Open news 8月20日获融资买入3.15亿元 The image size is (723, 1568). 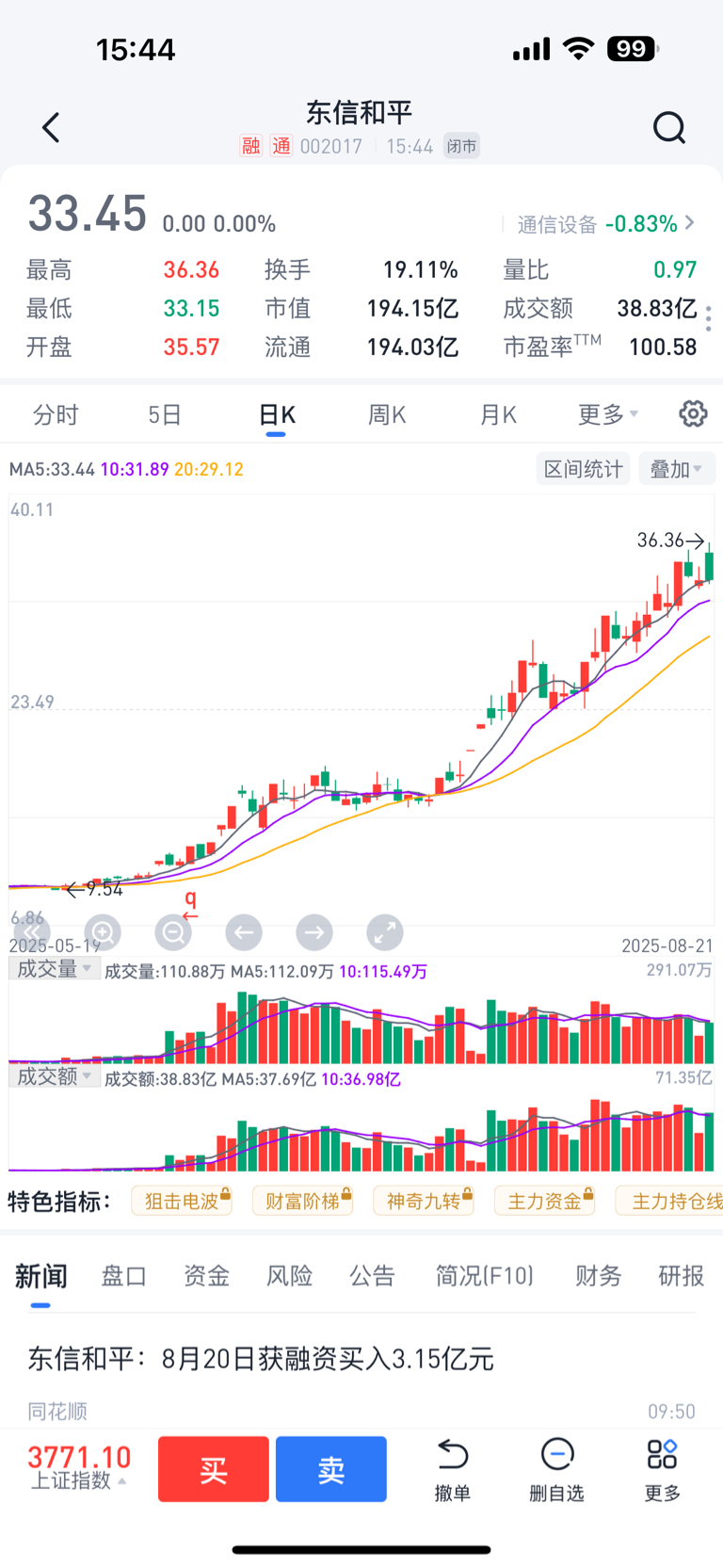coord(261,1359)
